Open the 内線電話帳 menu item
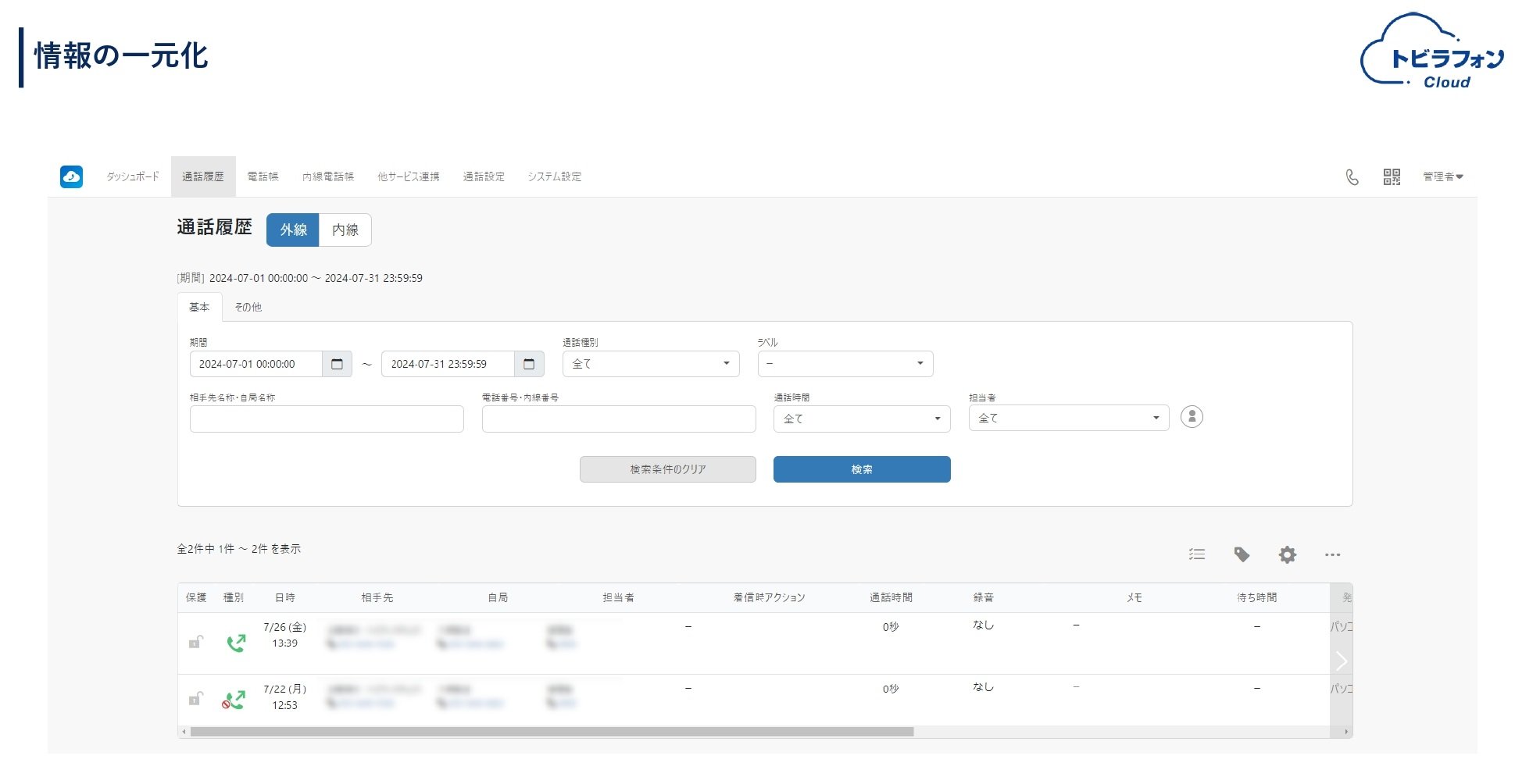The width and height of the screenshot is (1515, 784). pos(328,176)
